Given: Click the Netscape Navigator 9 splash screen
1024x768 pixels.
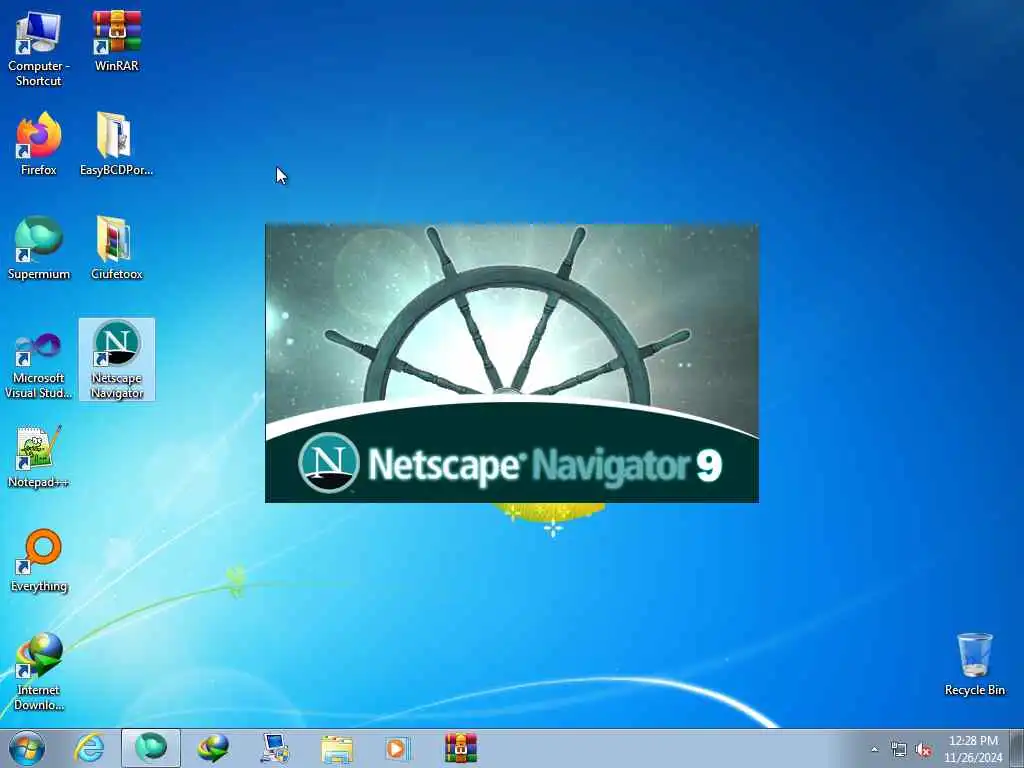Looking at the screenshot, I should pyautogui.click(x=512, y=363).
